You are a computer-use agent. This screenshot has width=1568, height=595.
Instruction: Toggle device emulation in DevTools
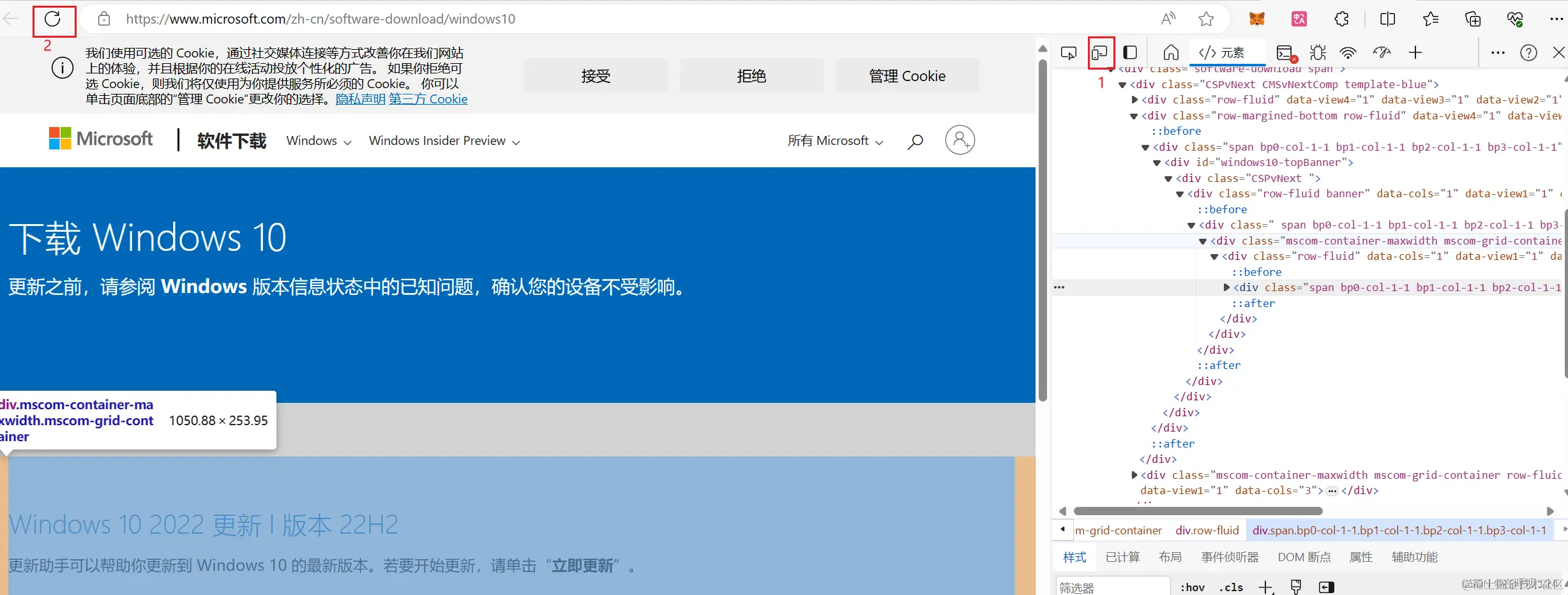[1100, 52]
